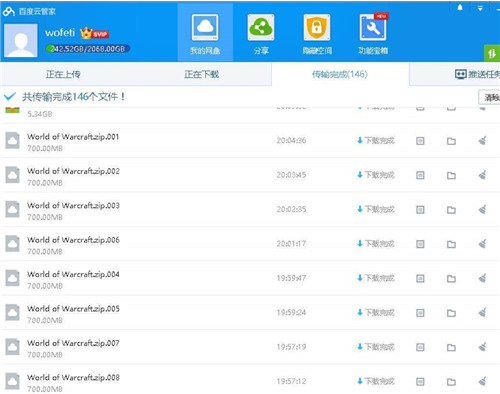This screenshot has width=500, height=394.
Task: Select the file name World of Warcraft.zip.005
Action: coord(73,309)
